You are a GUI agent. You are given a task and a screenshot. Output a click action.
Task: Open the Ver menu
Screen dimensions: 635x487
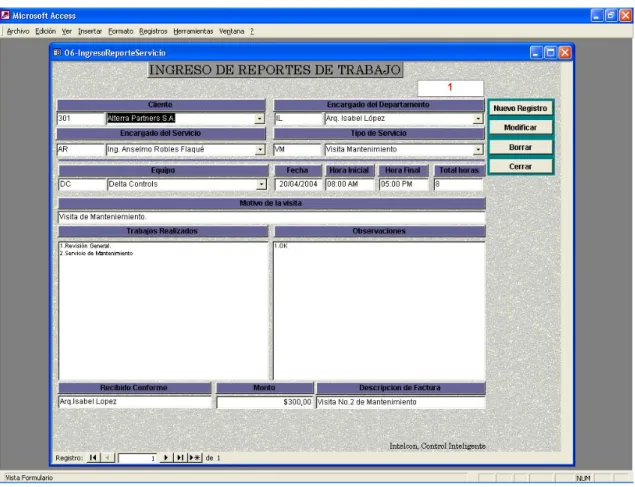67,31
